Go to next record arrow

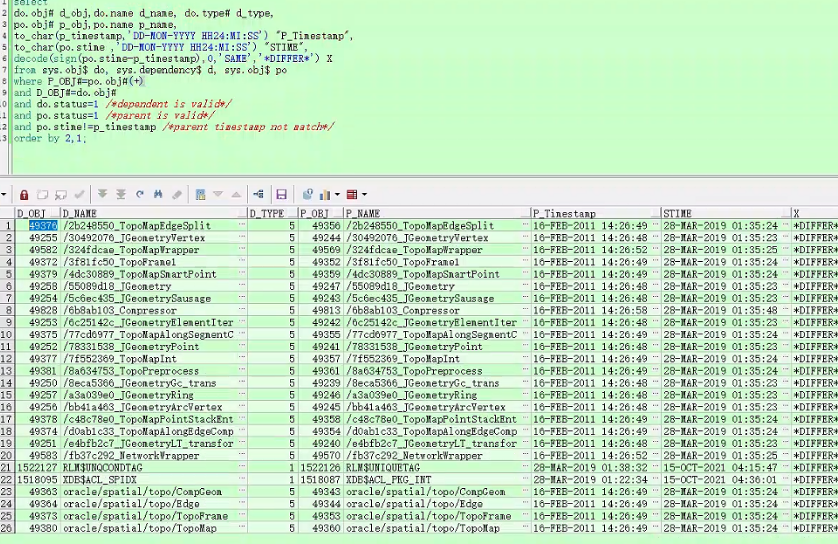218,195
